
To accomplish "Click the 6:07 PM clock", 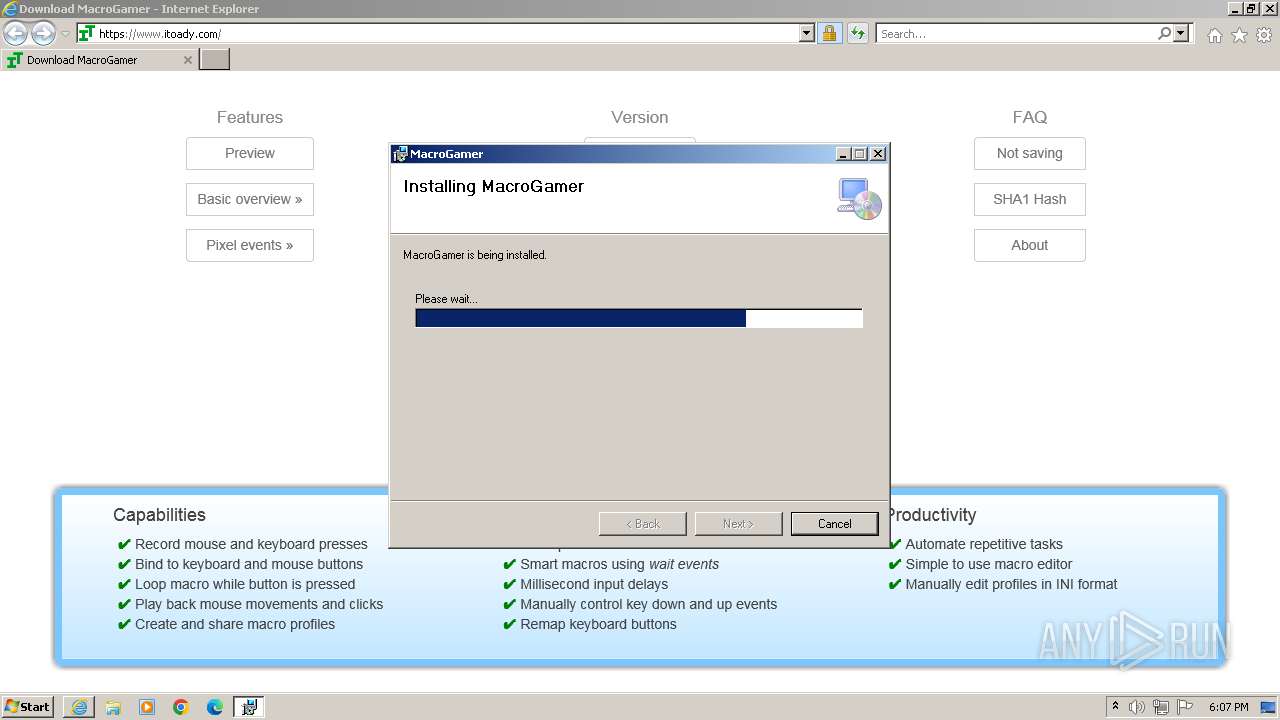I will 1228,707.
